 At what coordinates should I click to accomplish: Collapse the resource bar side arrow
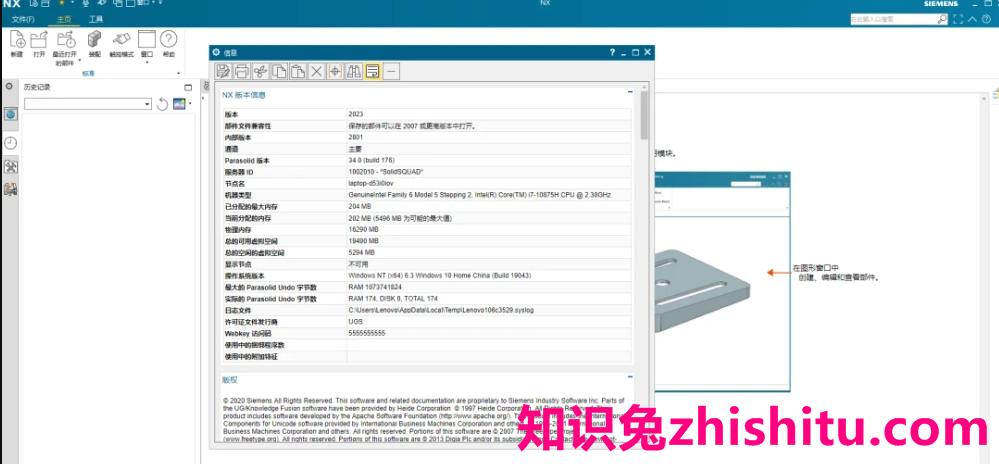tap(203, 98)
